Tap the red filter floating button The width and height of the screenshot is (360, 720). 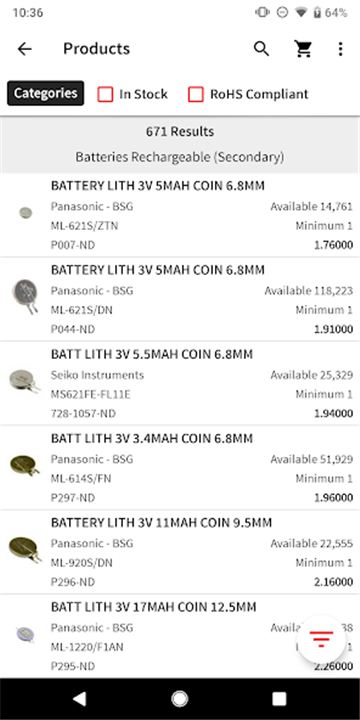tap(321, 639)
